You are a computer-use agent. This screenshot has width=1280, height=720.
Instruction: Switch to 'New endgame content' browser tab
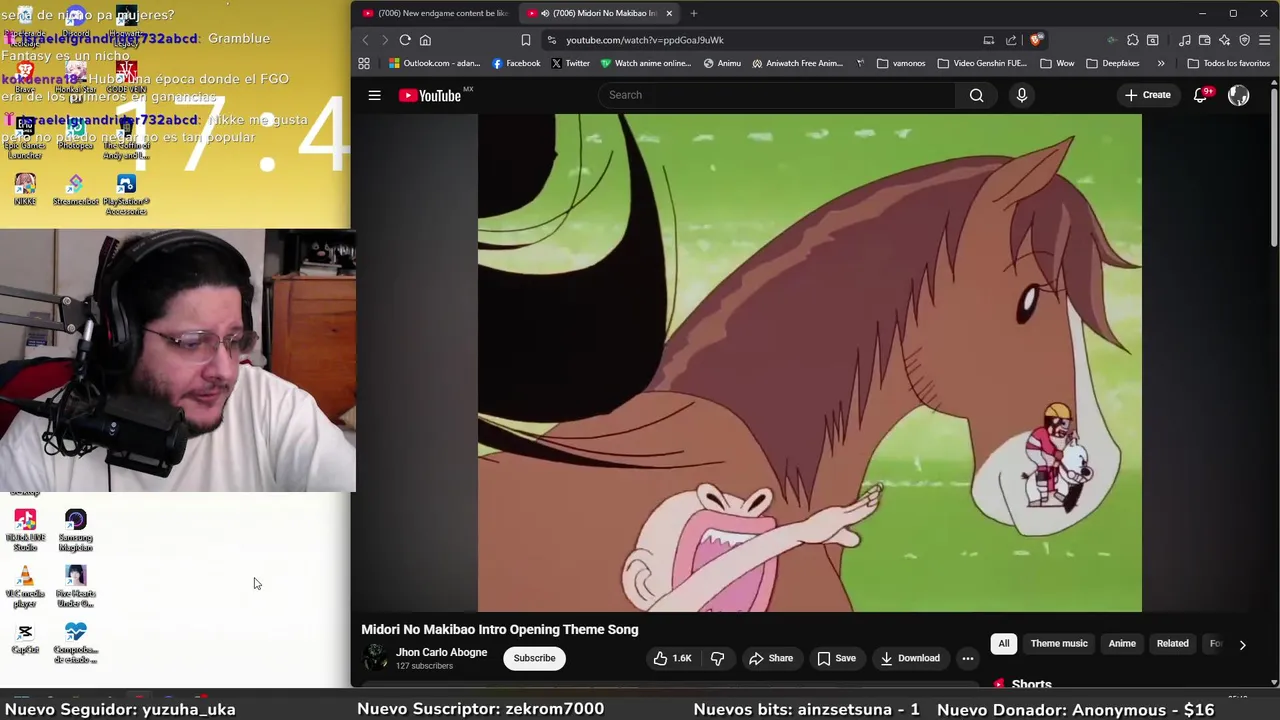(x=435, y=13)
